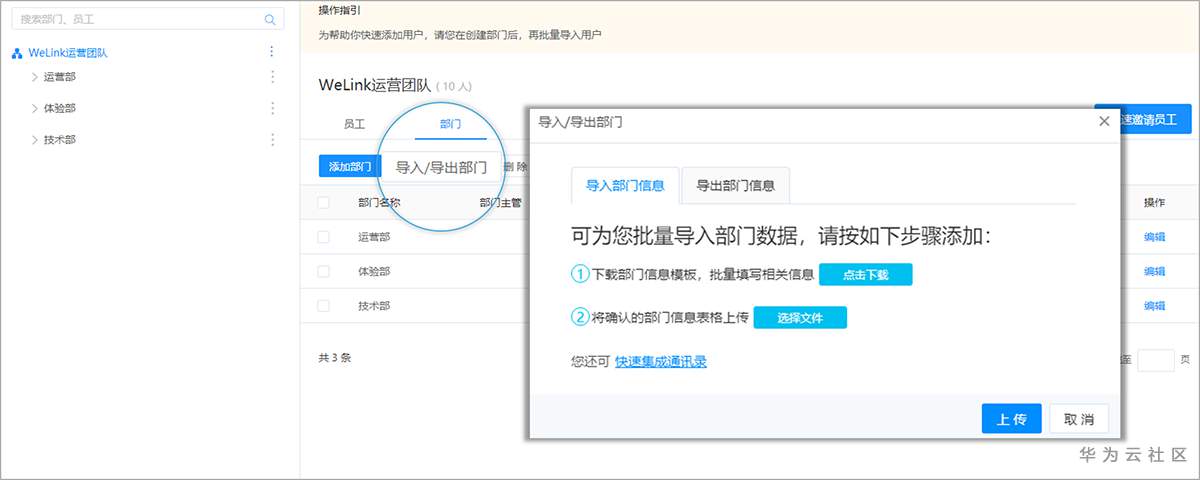
Task: Open the more-options dots for 运营部
Action: coord(272,77)
